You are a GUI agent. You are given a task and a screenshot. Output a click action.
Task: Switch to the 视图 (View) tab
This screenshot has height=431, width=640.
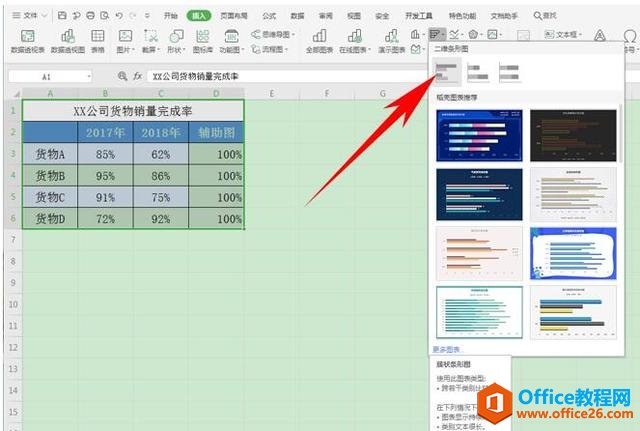pyautogui.click(x=354, y=16)
